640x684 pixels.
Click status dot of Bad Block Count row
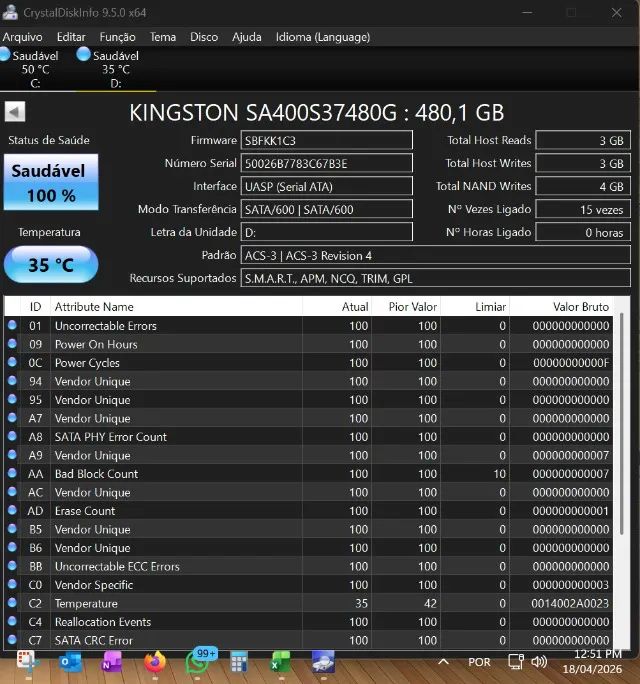(12, 473)
